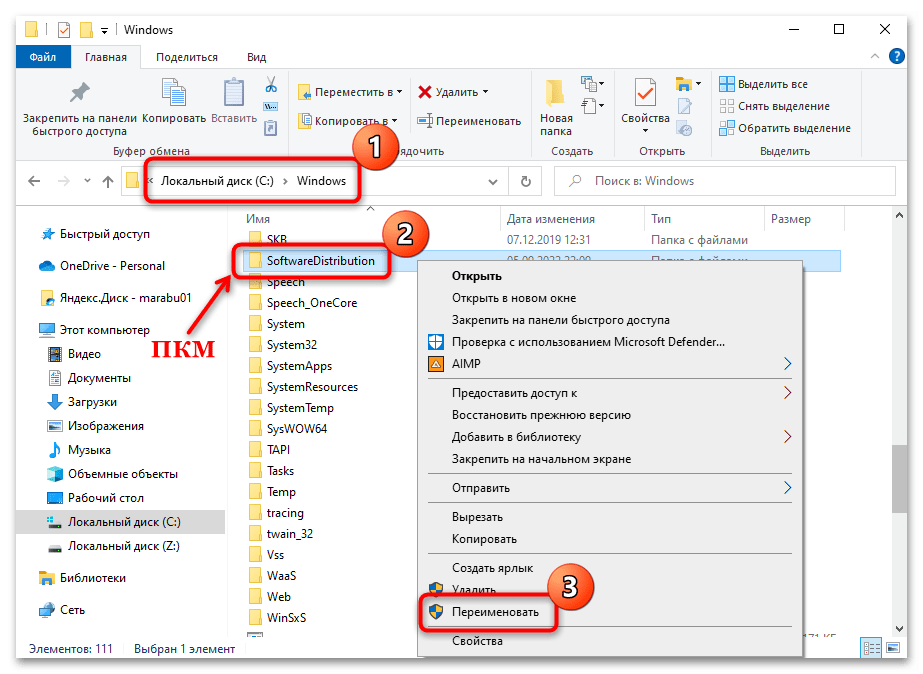This screenshot has height=674, width=923.
Task: Click the New folder icon
Action: tap(555, 93)
